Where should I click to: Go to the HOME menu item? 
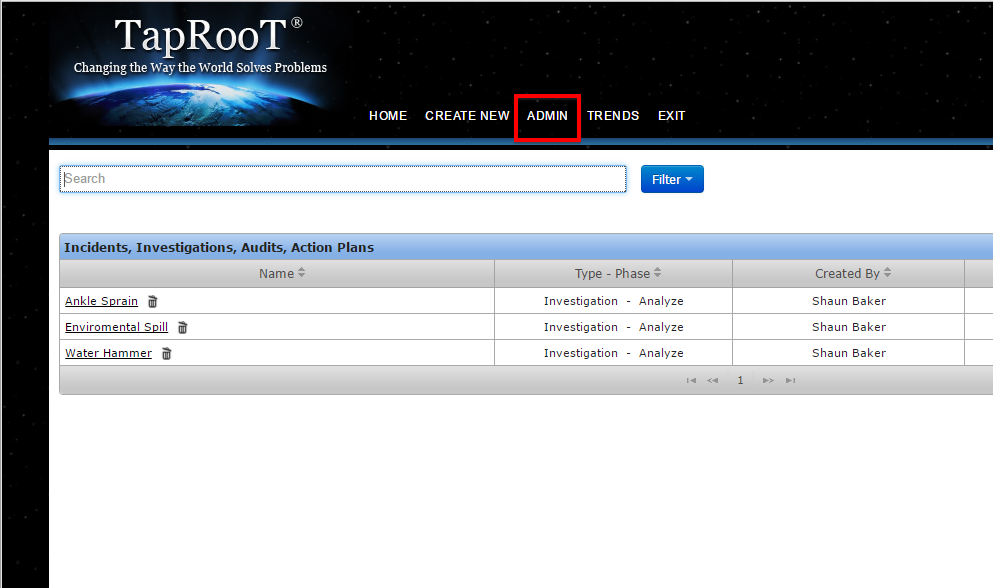(388, 116)
